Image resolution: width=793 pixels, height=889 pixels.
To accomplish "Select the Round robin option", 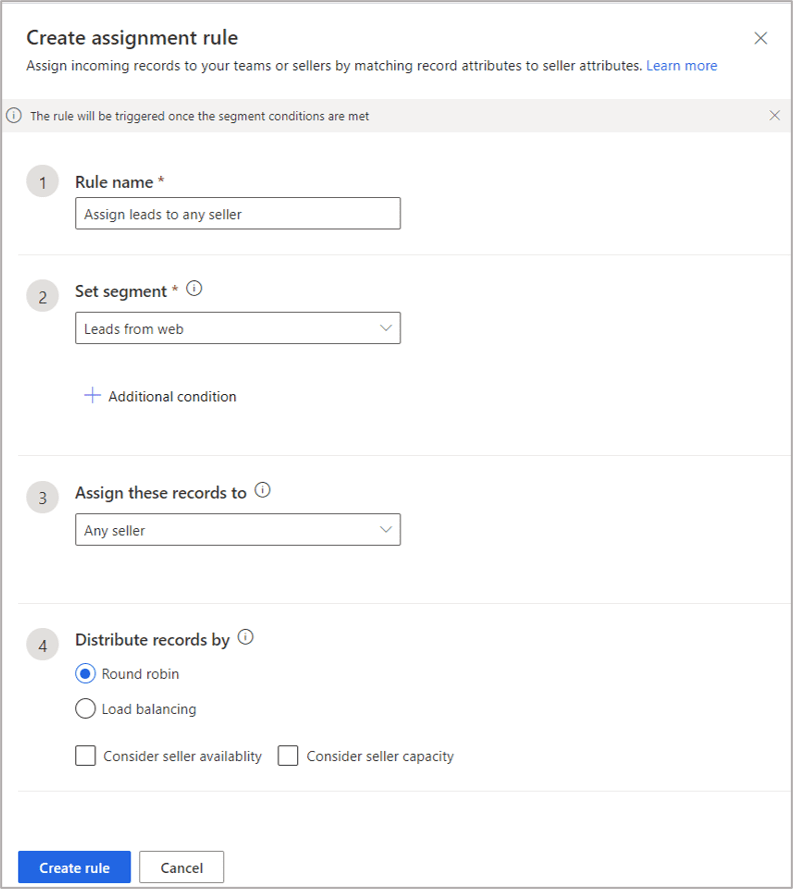I will point(86,674).
